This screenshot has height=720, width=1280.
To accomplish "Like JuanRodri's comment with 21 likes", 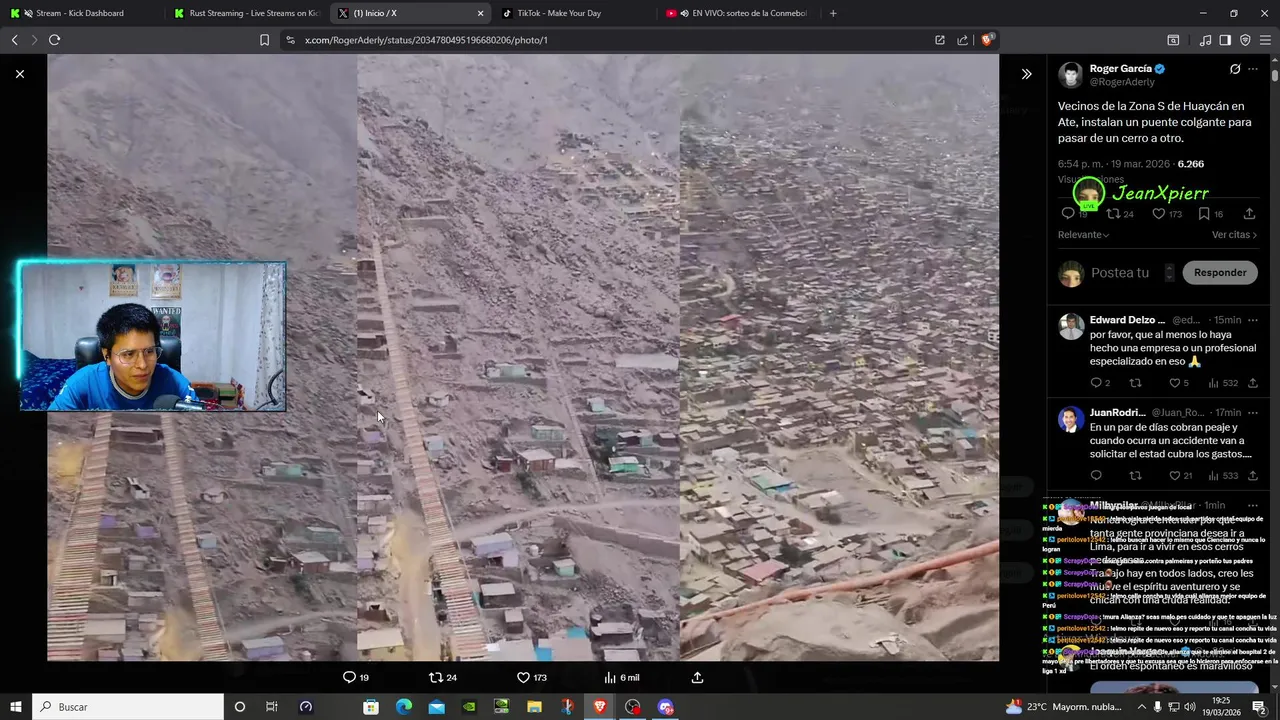I will [1175, 476].
